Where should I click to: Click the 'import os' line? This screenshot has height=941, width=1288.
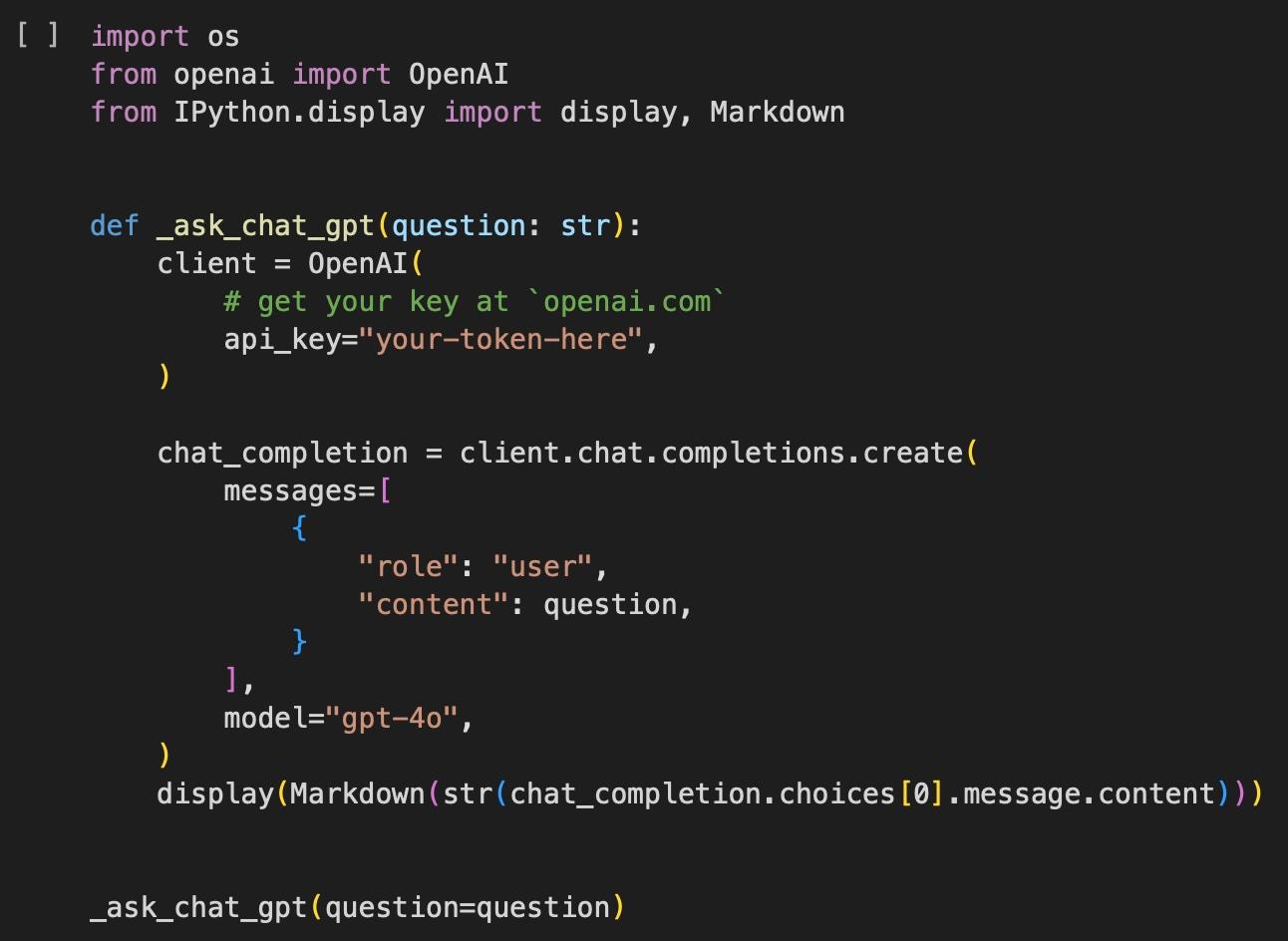click(x=164, y=37)
